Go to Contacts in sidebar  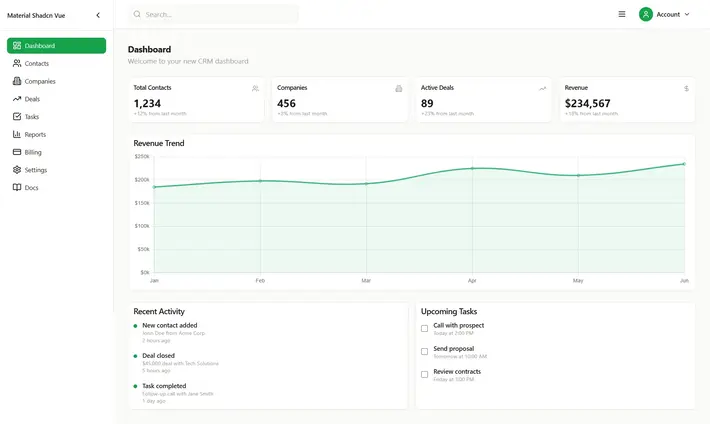point(56,63)
